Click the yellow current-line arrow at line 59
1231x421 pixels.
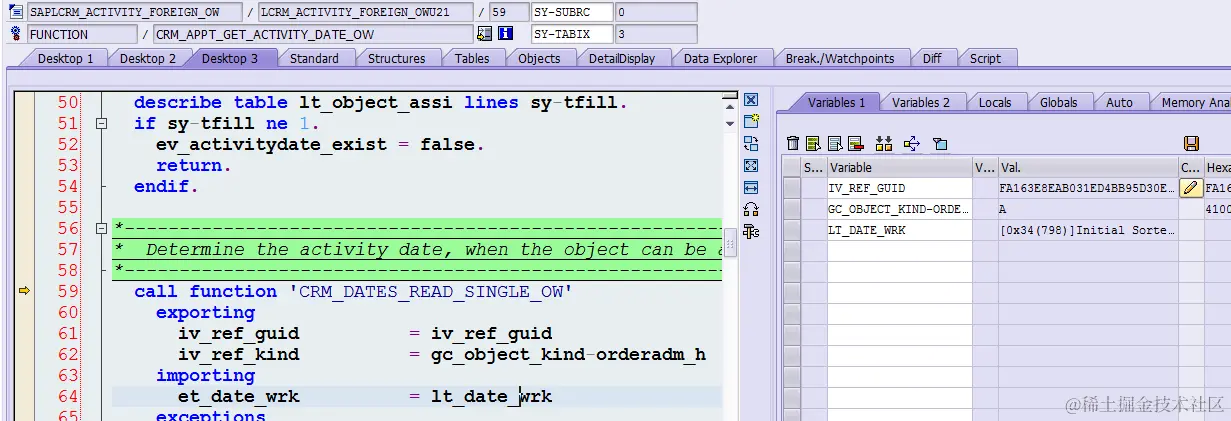coord(25,291)
